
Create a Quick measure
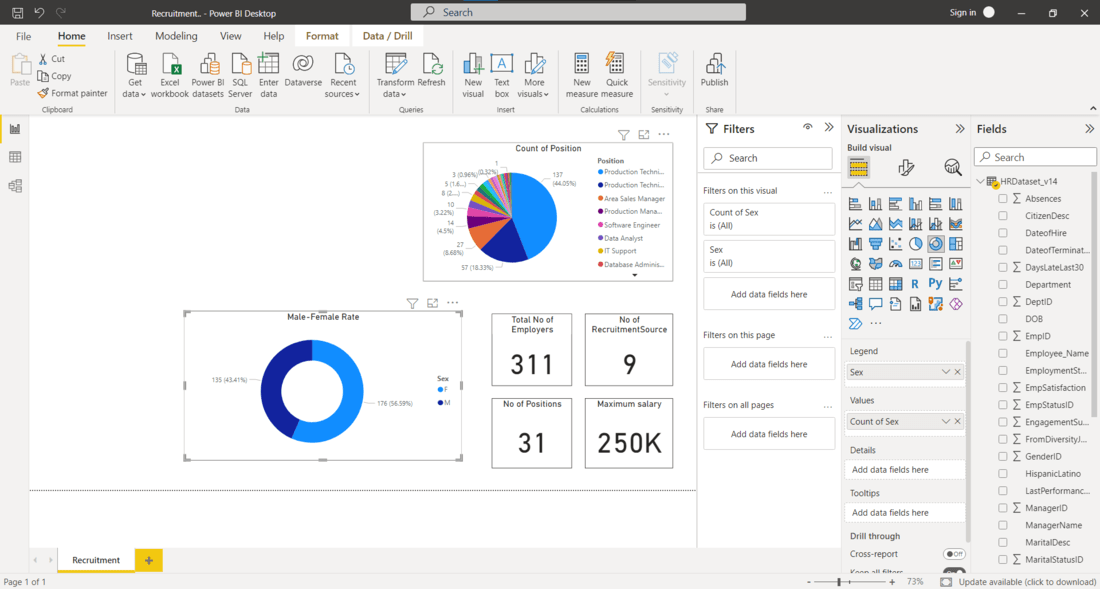click(617, 76)
